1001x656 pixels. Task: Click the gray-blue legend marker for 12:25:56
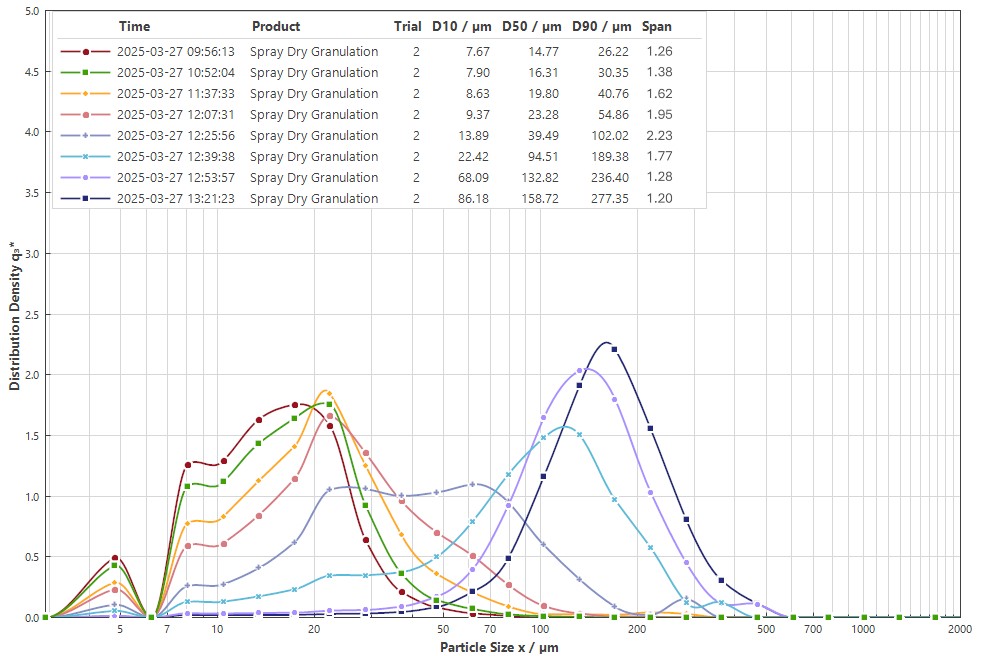[86, 135]
